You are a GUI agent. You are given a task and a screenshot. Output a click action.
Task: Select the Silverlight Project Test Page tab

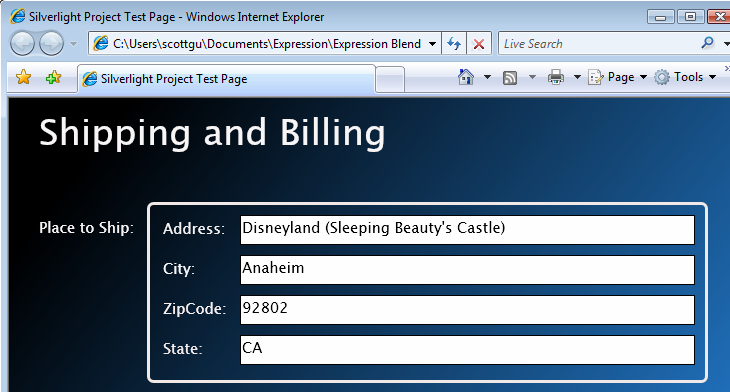pyautogui.click(x=226, y=79)
